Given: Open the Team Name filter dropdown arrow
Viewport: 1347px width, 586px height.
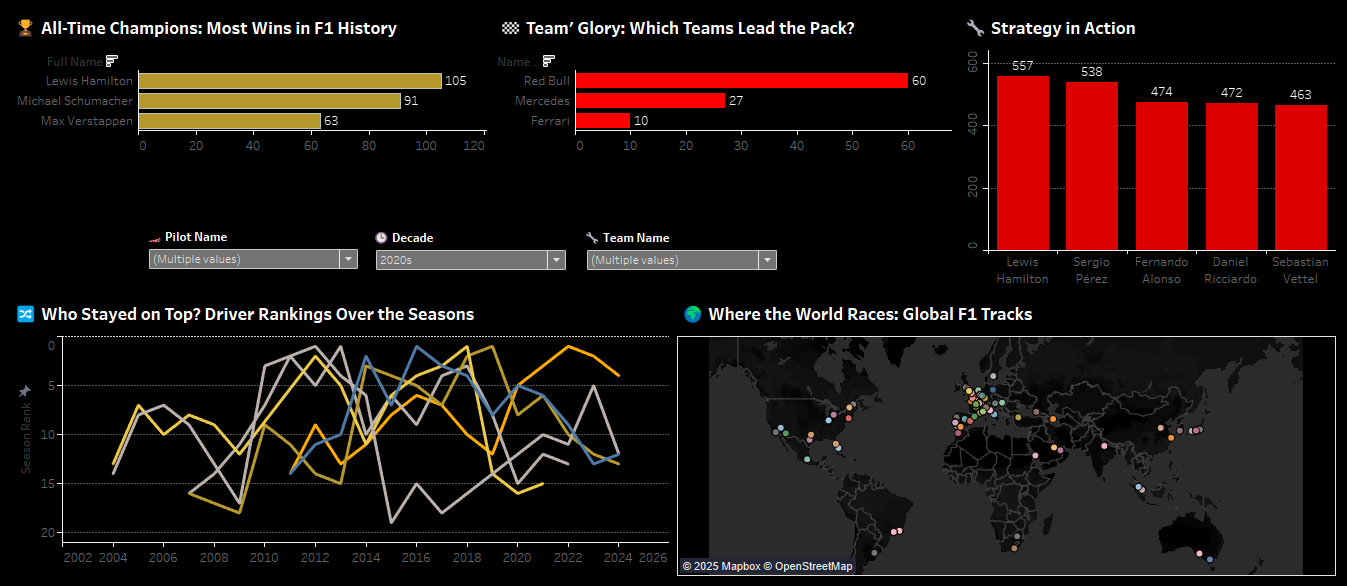Looking at the screenshot, I should coord(767,260).
